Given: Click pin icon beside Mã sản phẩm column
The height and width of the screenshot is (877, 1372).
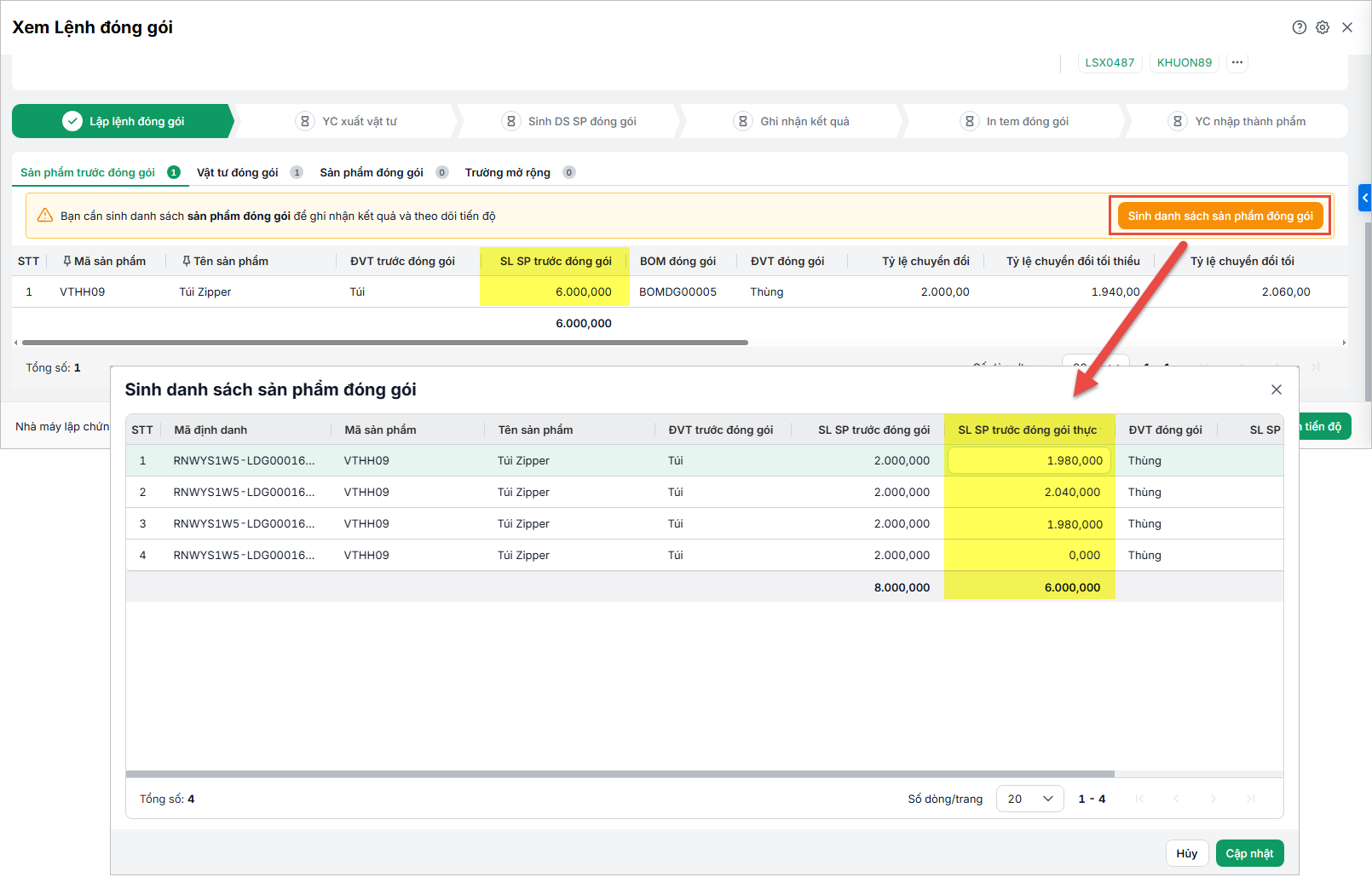Looking at the screenshot, I should pyautogui.click(x=66, y=261).
